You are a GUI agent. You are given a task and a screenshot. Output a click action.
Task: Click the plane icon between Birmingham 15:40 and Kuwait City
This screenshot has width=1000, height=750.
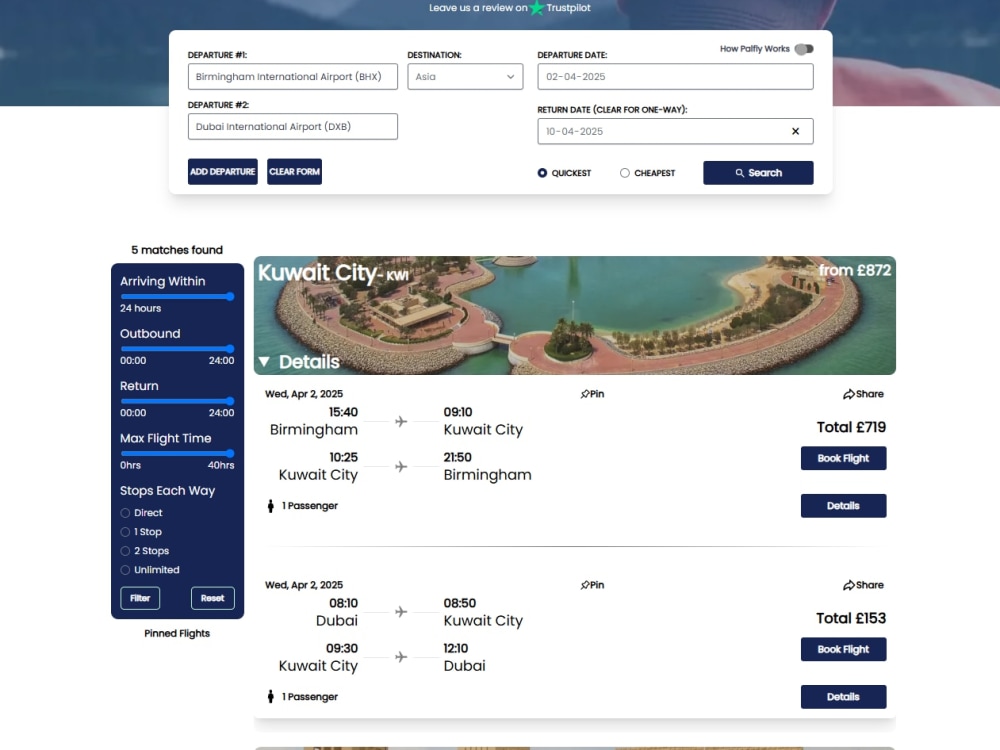[x=401, y=422]
